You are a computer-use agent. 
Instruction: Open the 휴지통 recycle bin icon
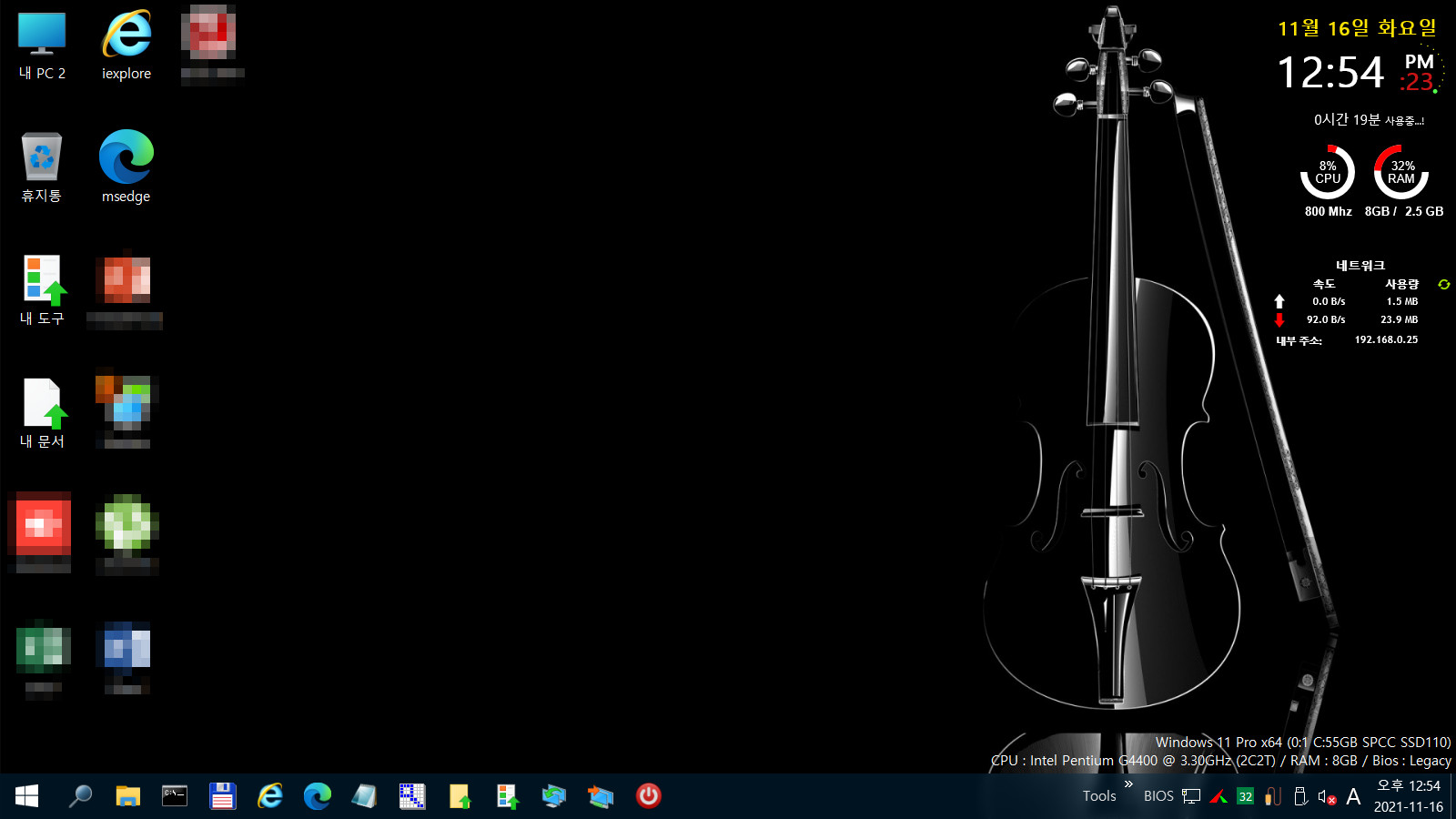pos(42,168)
